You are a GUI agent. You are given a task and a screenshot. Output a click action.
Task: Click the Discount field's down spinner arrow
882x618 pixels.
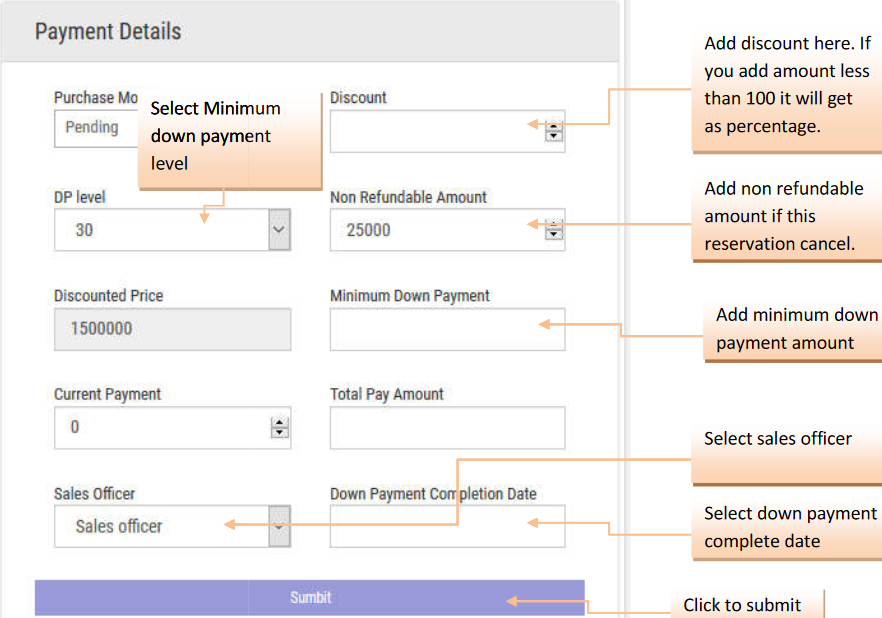point(554,136)
